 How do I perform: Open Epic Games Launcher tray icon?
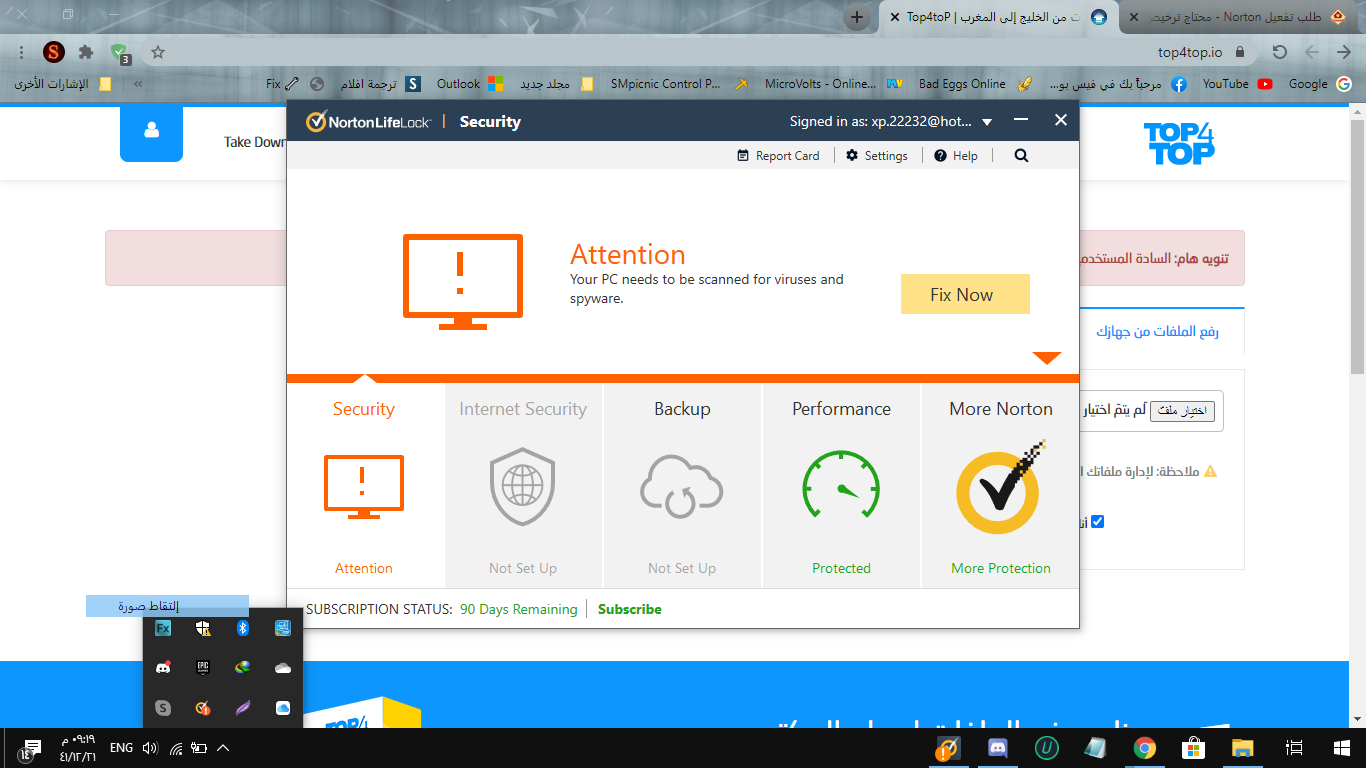203,667
